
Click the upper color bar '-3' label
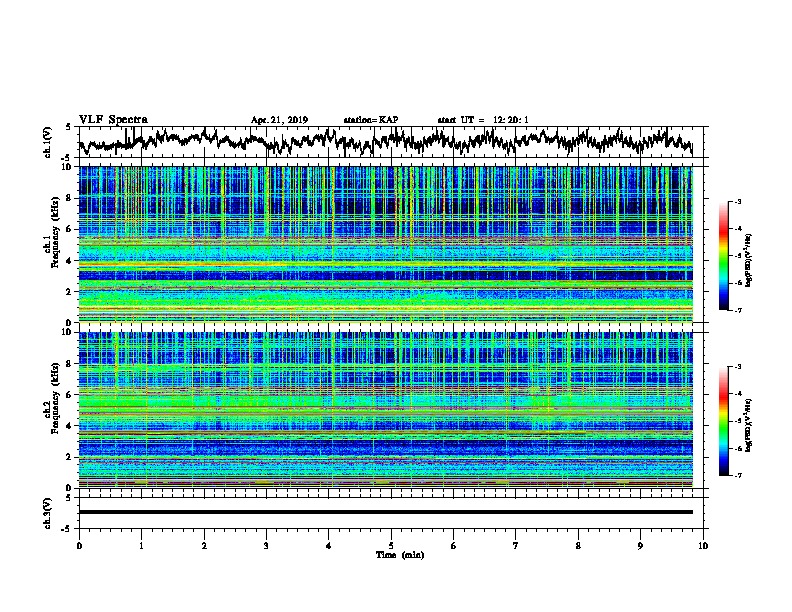pos(737,201)
